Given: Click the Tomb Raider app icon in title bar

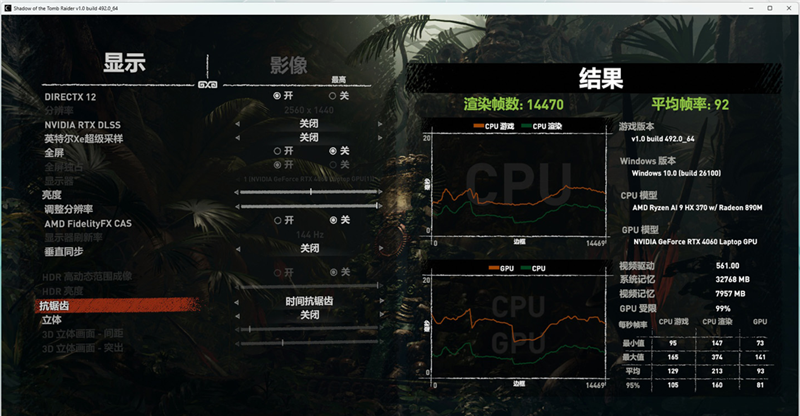Looking at the screenshot, I should (9, 8).
